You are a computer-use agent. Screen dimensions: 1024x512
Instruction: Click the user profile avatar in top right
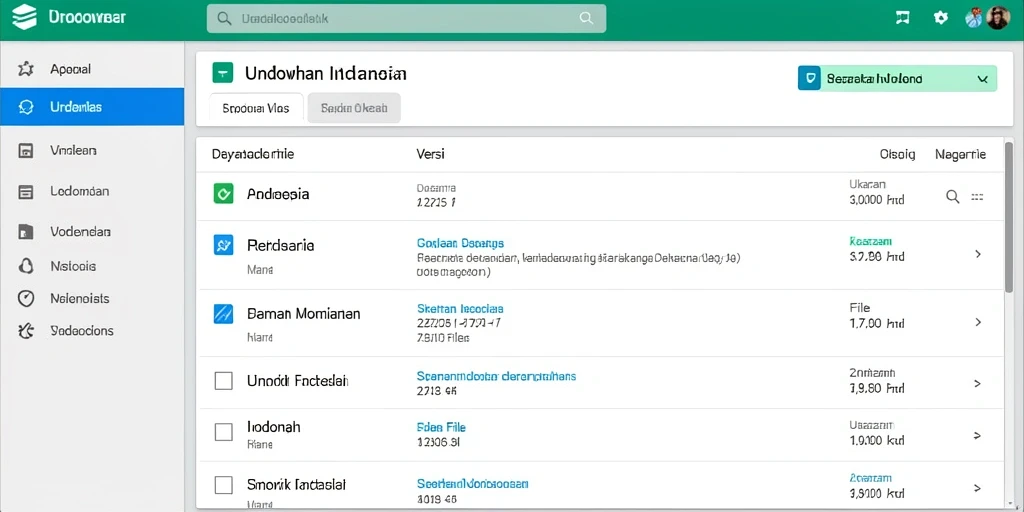click(x=998, y=18)
